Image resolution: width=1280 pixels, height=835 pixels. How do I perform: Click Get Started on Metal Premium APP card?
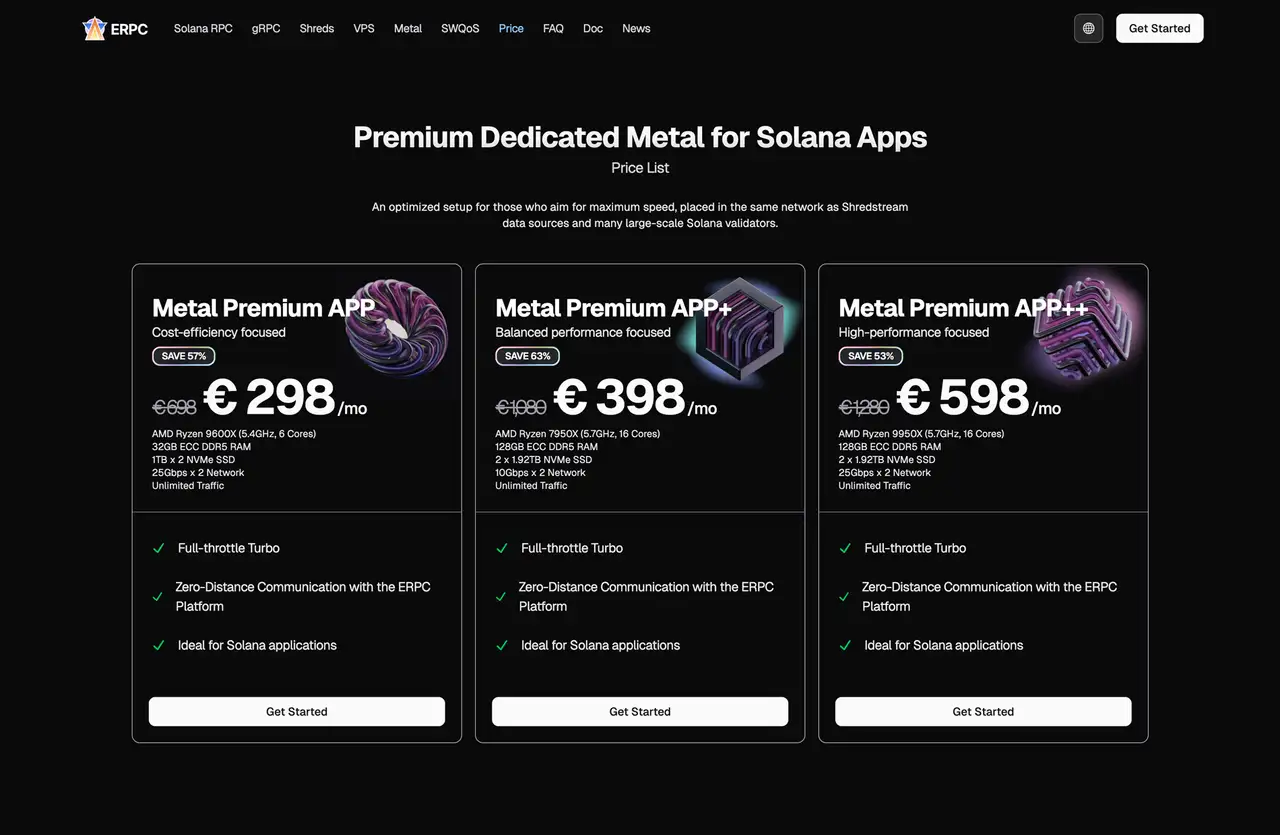pyautogui.click(x=296, y=711)
